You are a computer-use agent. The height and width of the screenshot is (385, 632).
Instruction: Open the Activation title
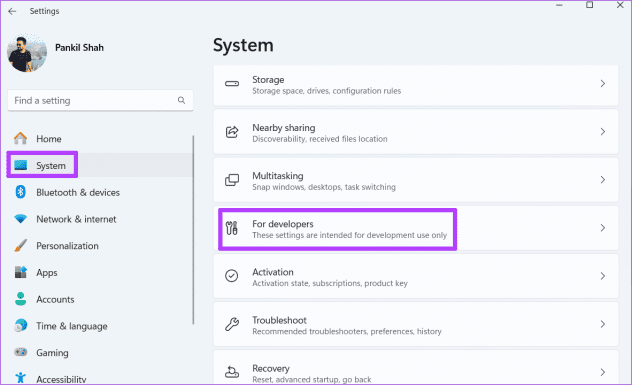coord(273,272)
